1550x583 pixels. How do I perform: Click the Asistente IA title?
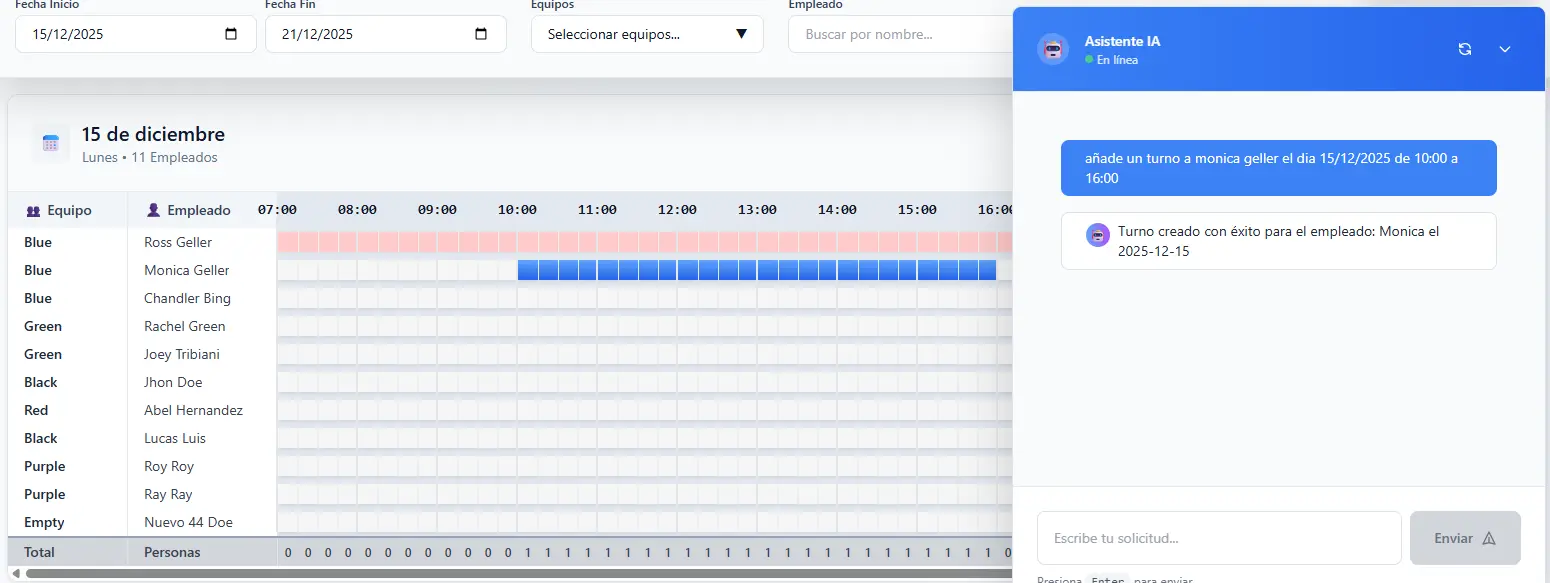click(1122, 42)
